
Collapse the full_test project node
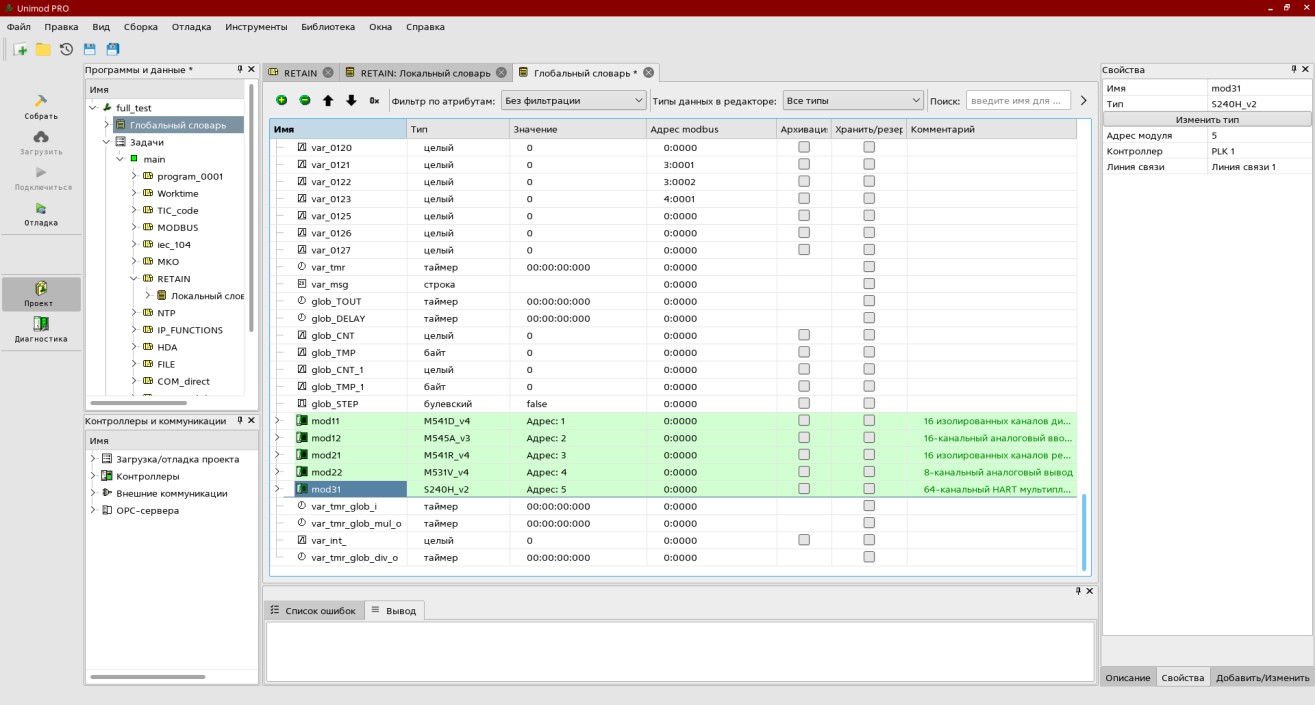point(93,107)
